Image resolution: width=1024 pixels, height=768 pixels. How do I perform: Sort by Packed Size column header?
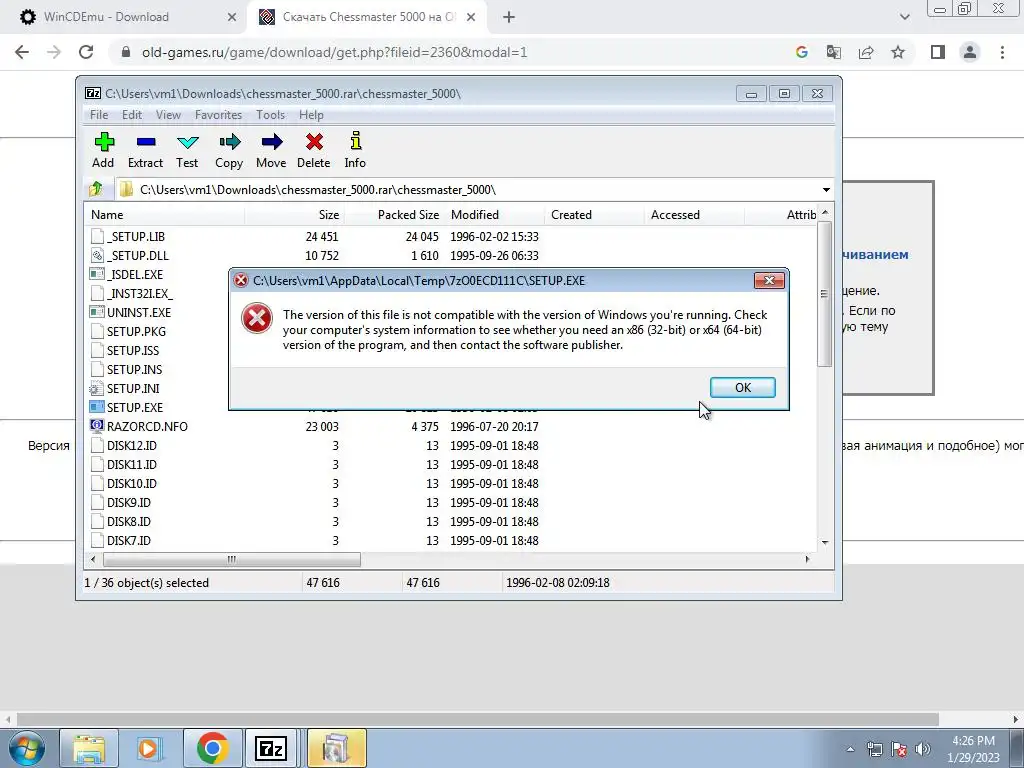394,215
